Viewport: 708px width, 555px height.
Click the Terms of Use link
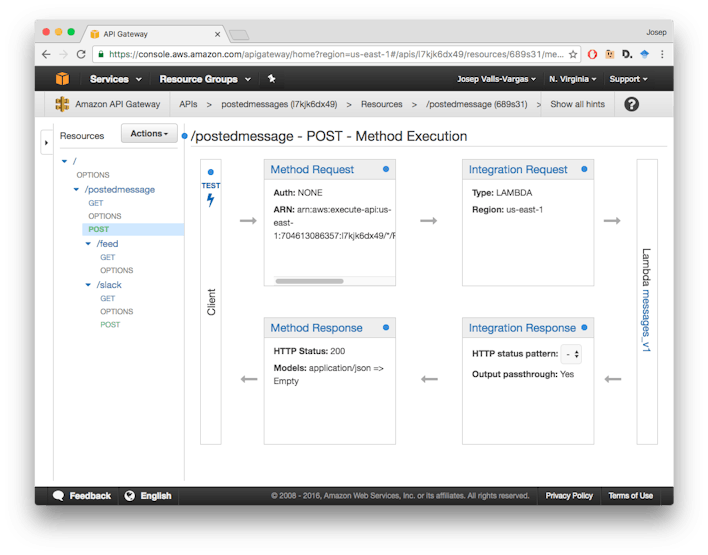(x=630, y=495)
